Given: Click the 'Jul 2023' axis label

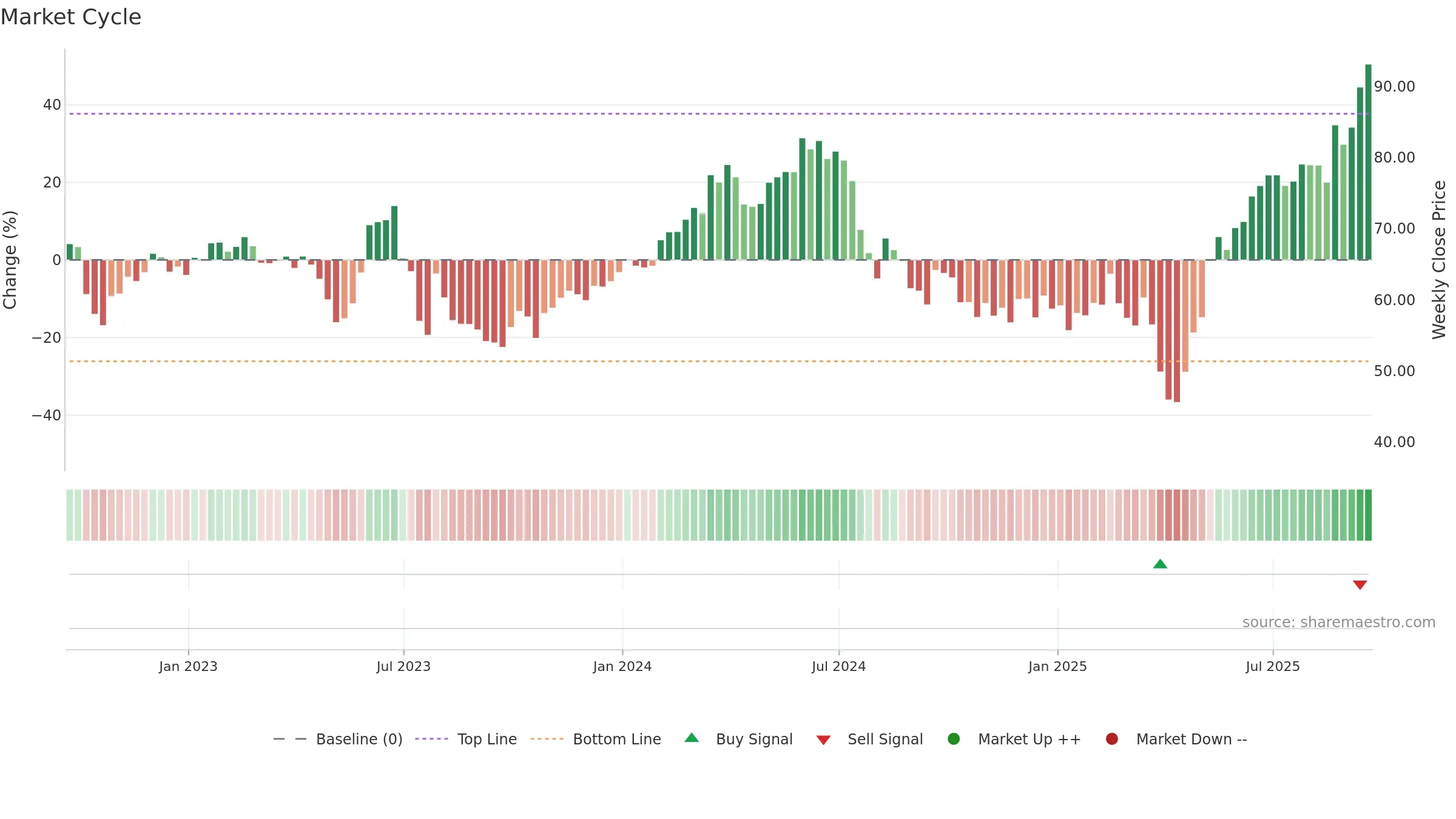Looking at the screenshot, I should 403,666.
